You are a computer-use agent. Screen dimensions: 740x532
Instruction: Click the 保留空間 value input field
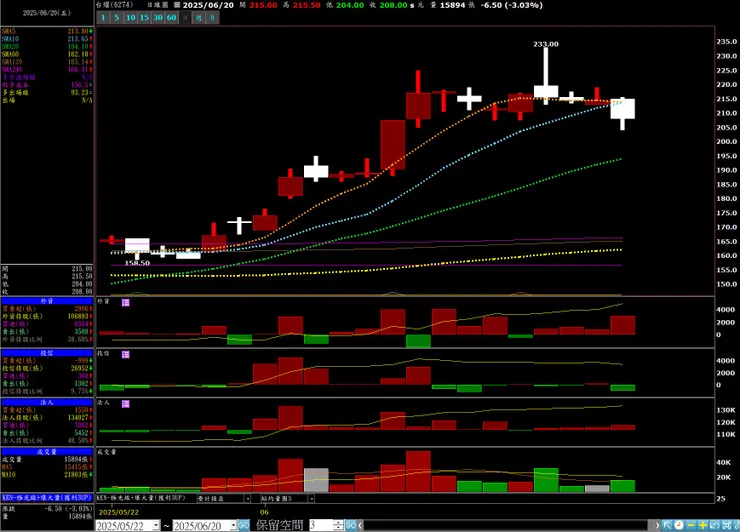click(321, 525)
